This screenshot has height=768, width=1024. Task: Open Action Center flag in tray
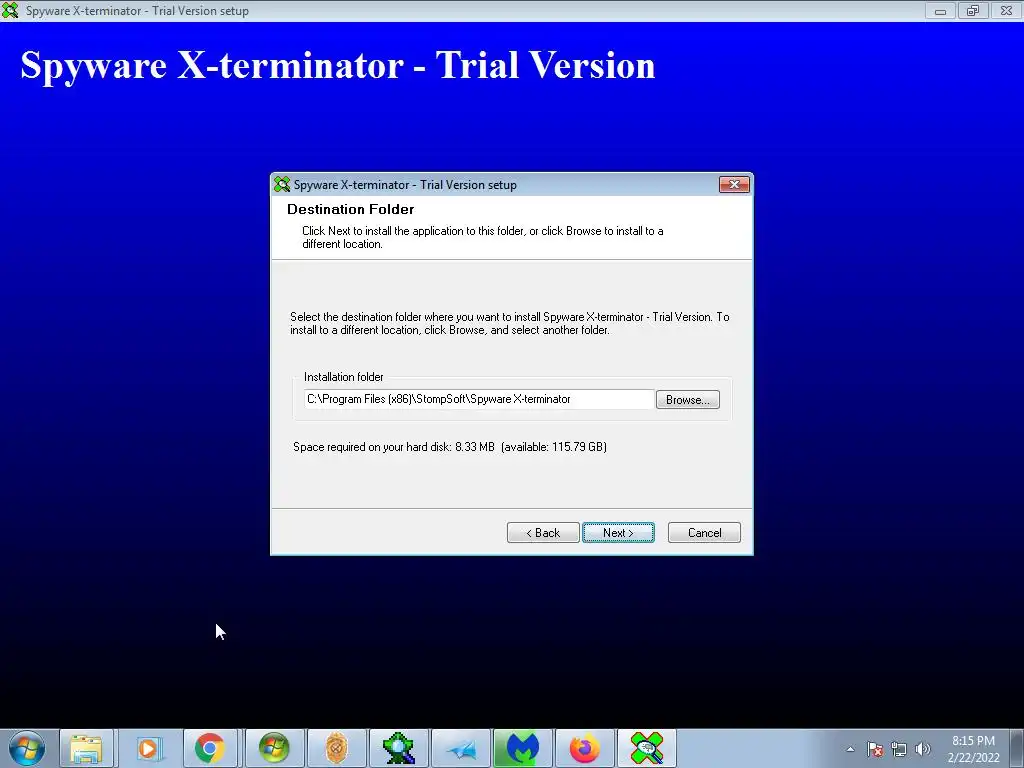coord(875,749)
